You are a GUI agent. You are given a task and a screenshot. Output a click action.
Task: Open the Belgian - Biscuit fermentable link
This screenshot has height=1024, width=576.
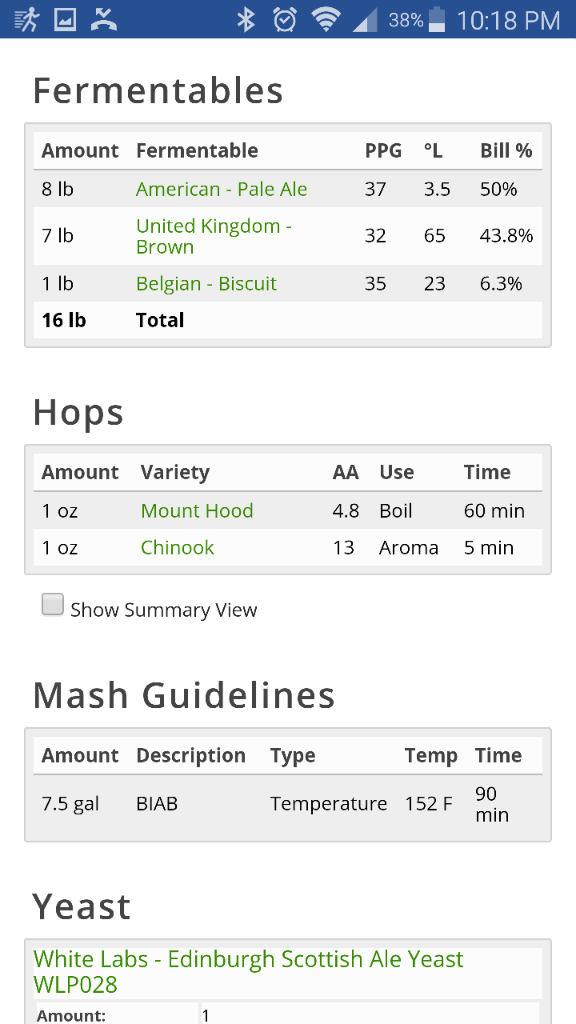[x=206, y=283]
